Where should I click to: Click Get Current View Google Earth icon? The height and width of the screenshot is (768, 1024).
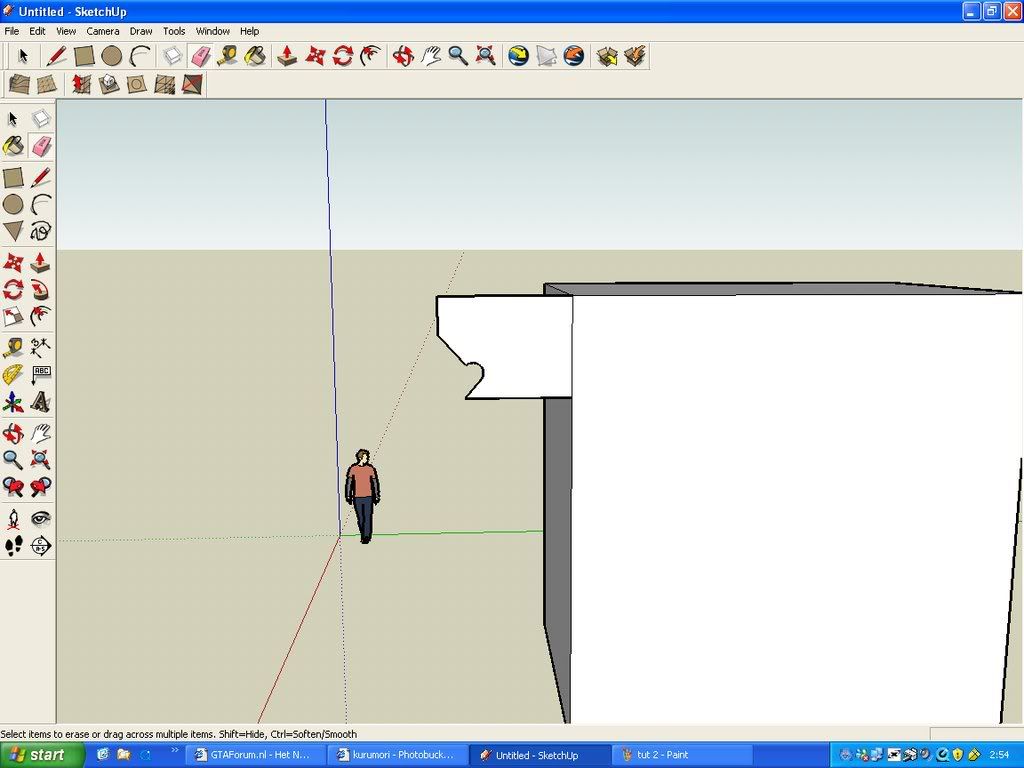(519, 56)
